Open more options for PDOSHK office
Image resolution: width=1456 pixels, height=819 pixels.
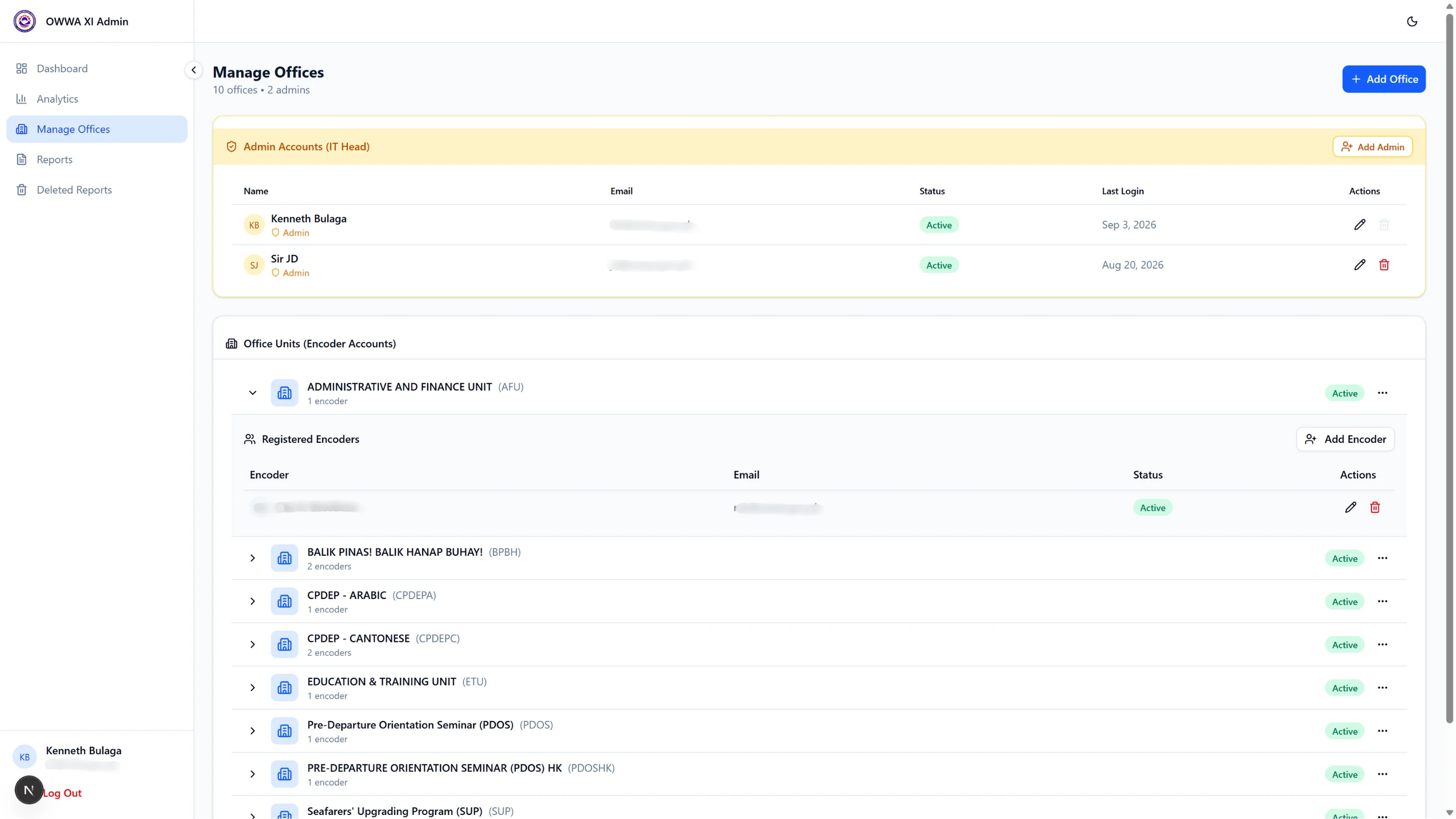point(1383,775)
